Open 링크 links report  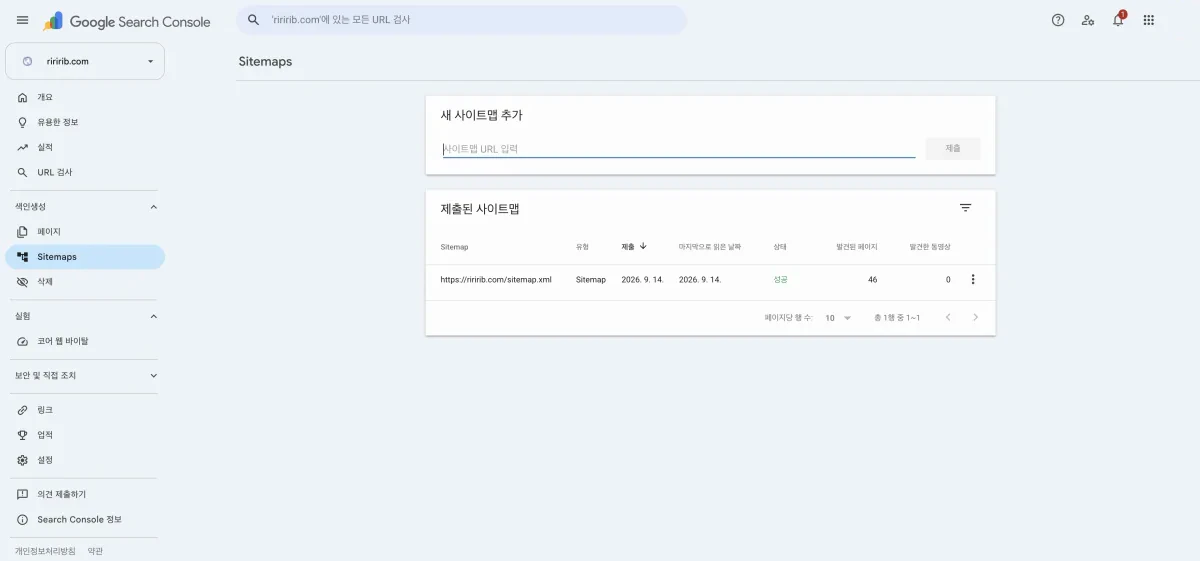click(x=85, y=410)
